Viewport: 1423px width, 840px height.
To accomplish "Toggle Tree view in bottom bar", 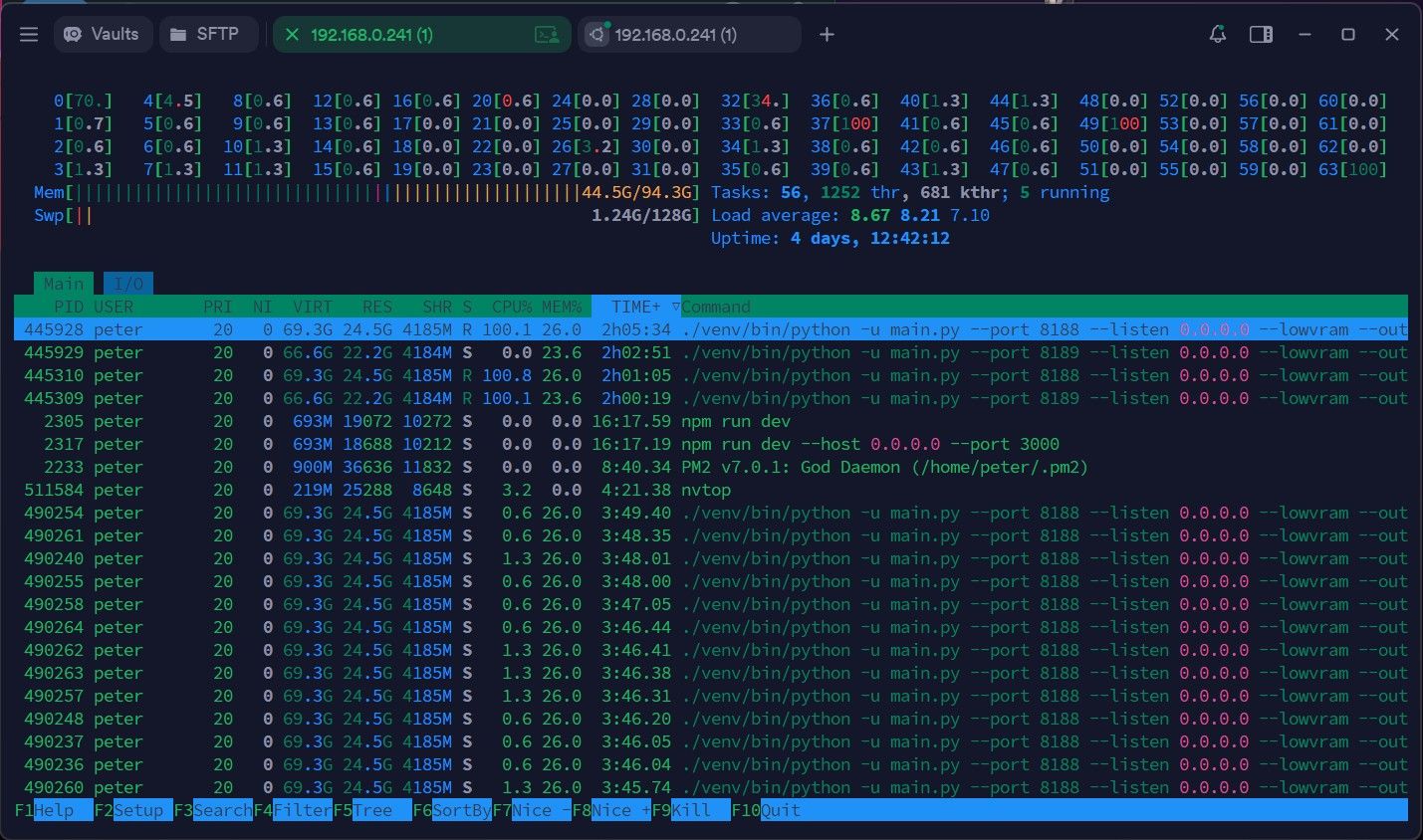I will (372, 810).
